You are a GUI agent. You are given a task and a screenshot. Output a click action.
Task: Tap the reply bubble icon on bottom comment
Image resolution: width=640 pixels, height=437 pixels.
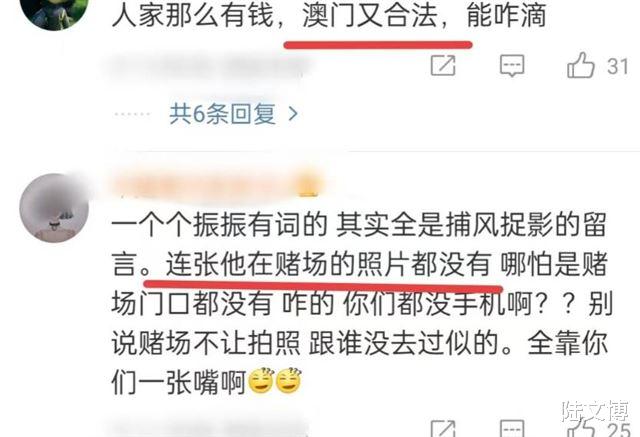(x=512, y=428)
